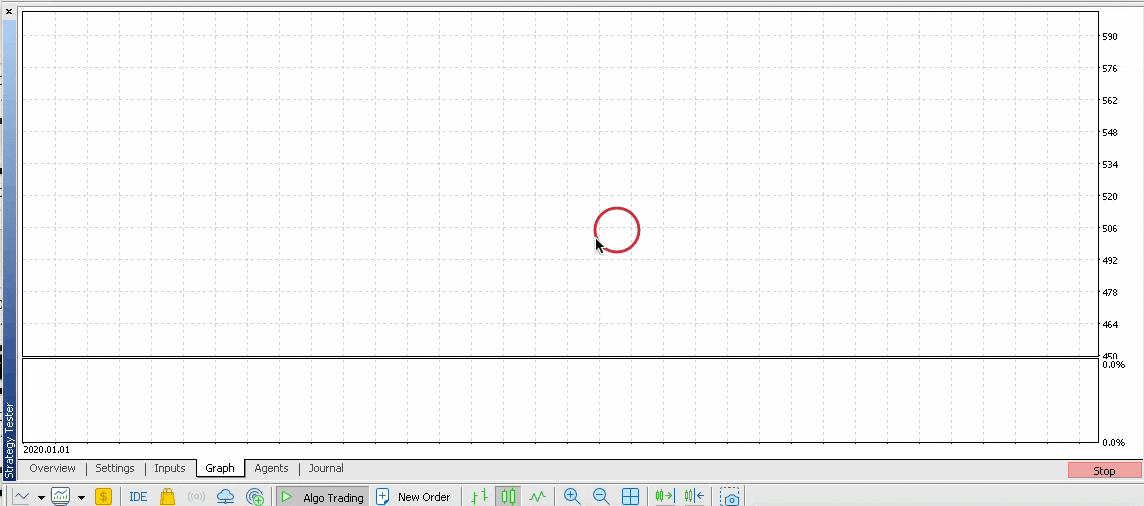This screenshot has height=506, width=1144.
Task: Click the yellow dollar symbols icon
Action: tap(103, 497)
